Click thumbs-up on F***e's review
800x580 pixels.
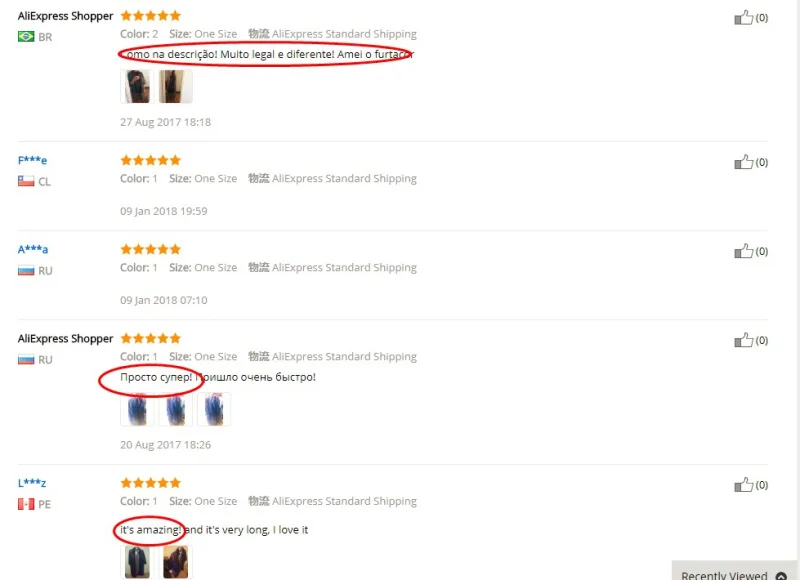(743, 162)
